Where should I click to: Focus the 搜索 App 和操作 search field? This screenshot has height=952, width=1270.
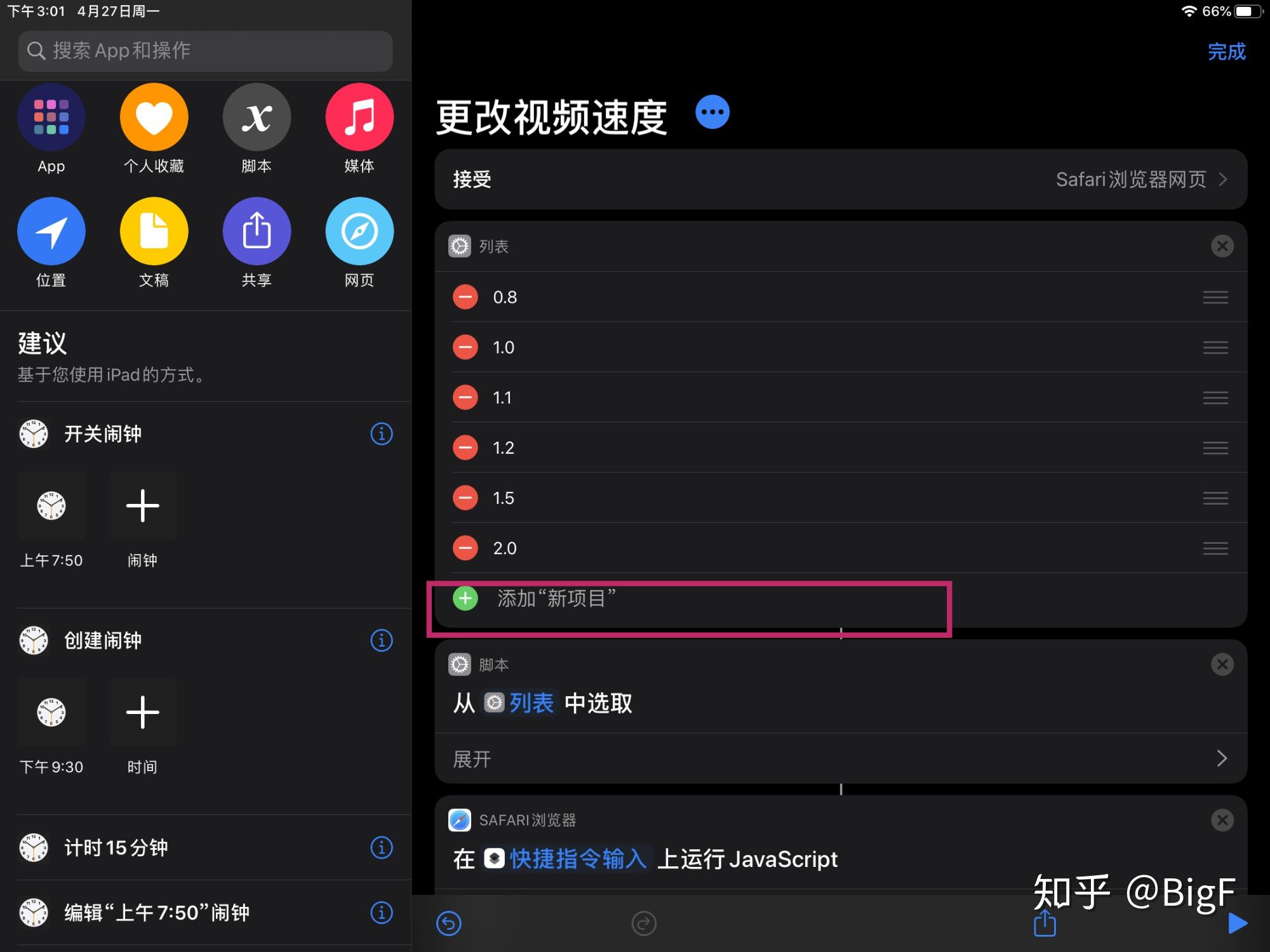pyautogui.click(x=206, y=51)
